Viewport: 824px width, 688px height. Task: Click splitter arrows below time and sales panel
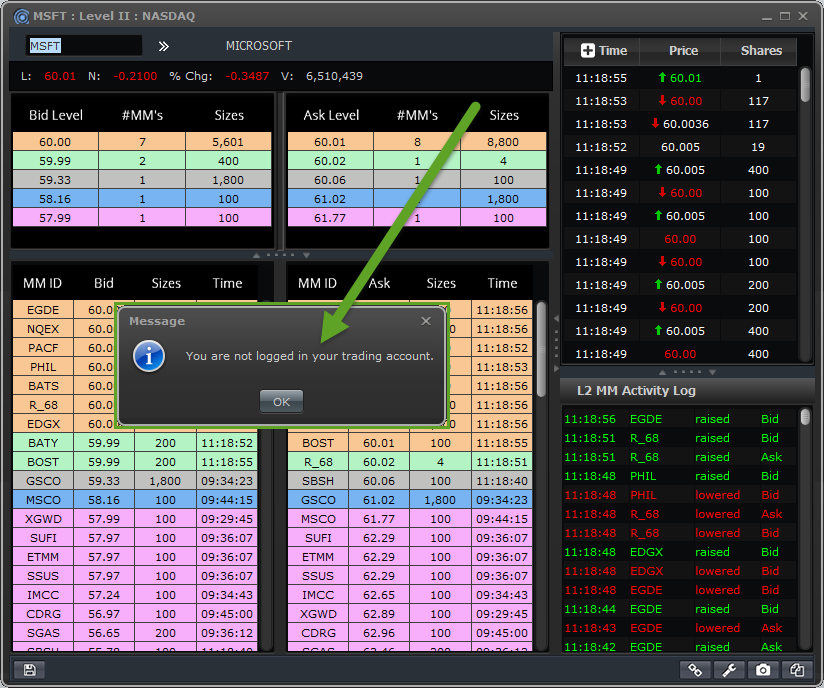click(x=687, y=372)
